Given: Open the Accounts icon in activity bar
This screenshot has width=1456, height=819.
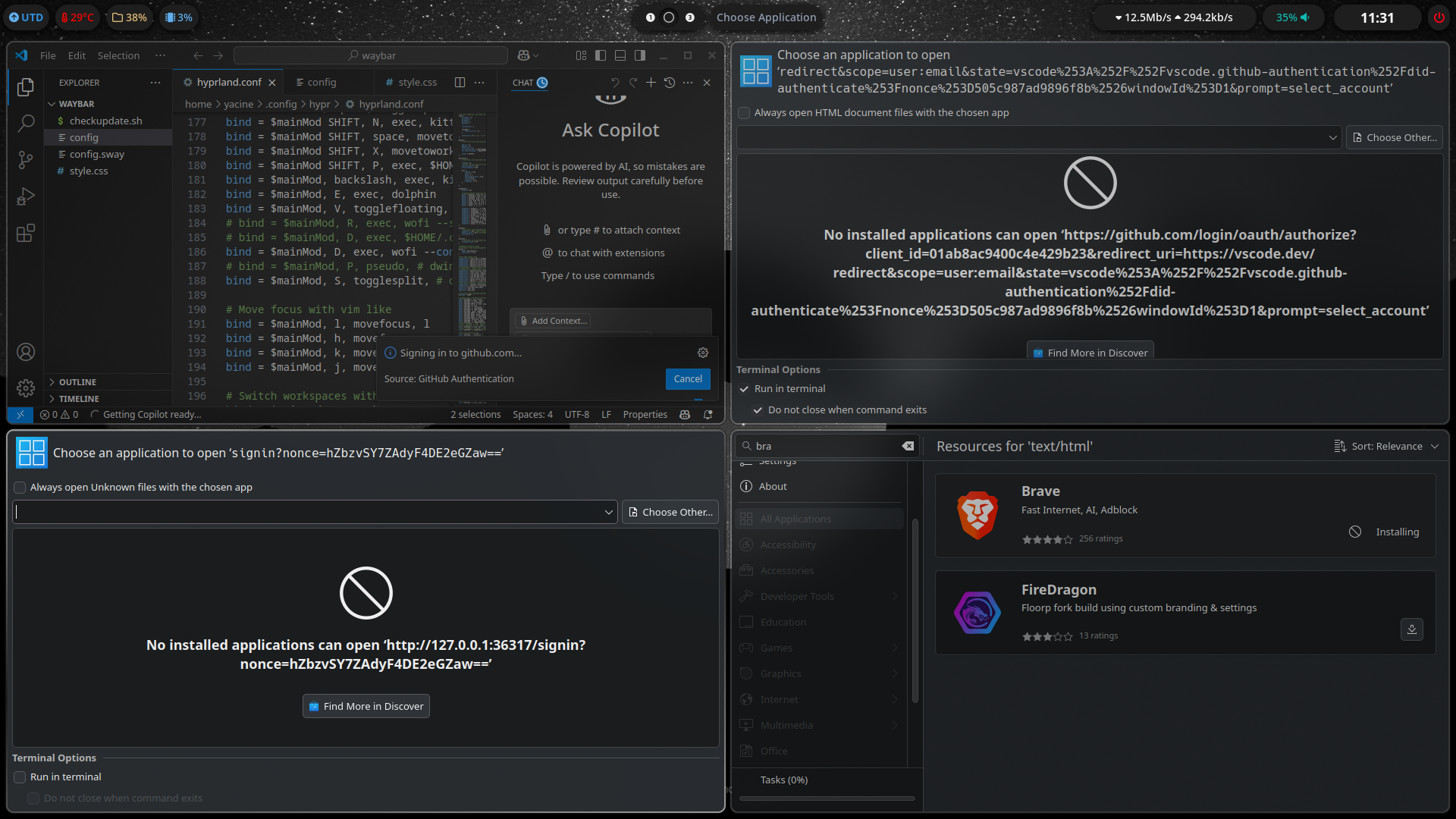Looking at the screenshot, I should pos(26,352).
